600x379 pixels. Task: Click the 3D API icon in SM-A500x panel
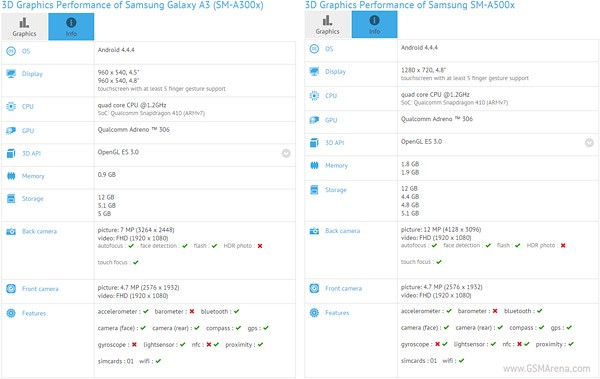click(x=314, y=142)
